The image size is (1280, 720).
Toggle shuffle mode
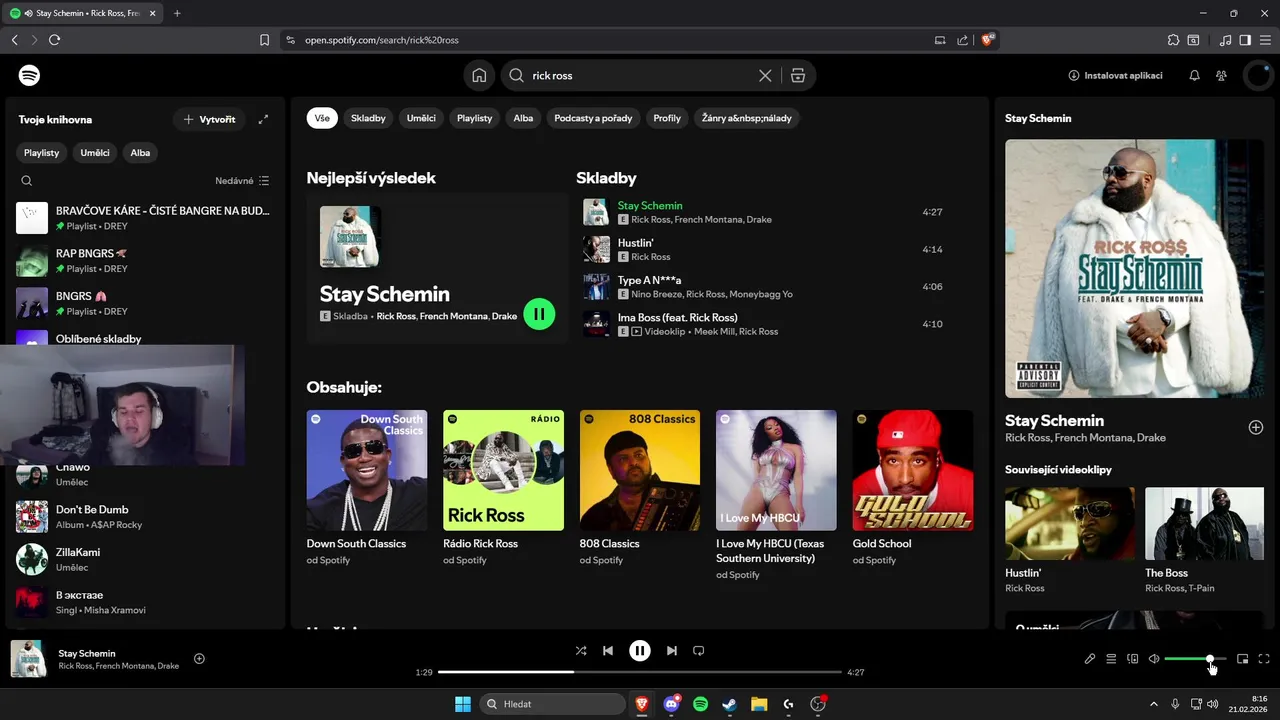coord(581,650)
